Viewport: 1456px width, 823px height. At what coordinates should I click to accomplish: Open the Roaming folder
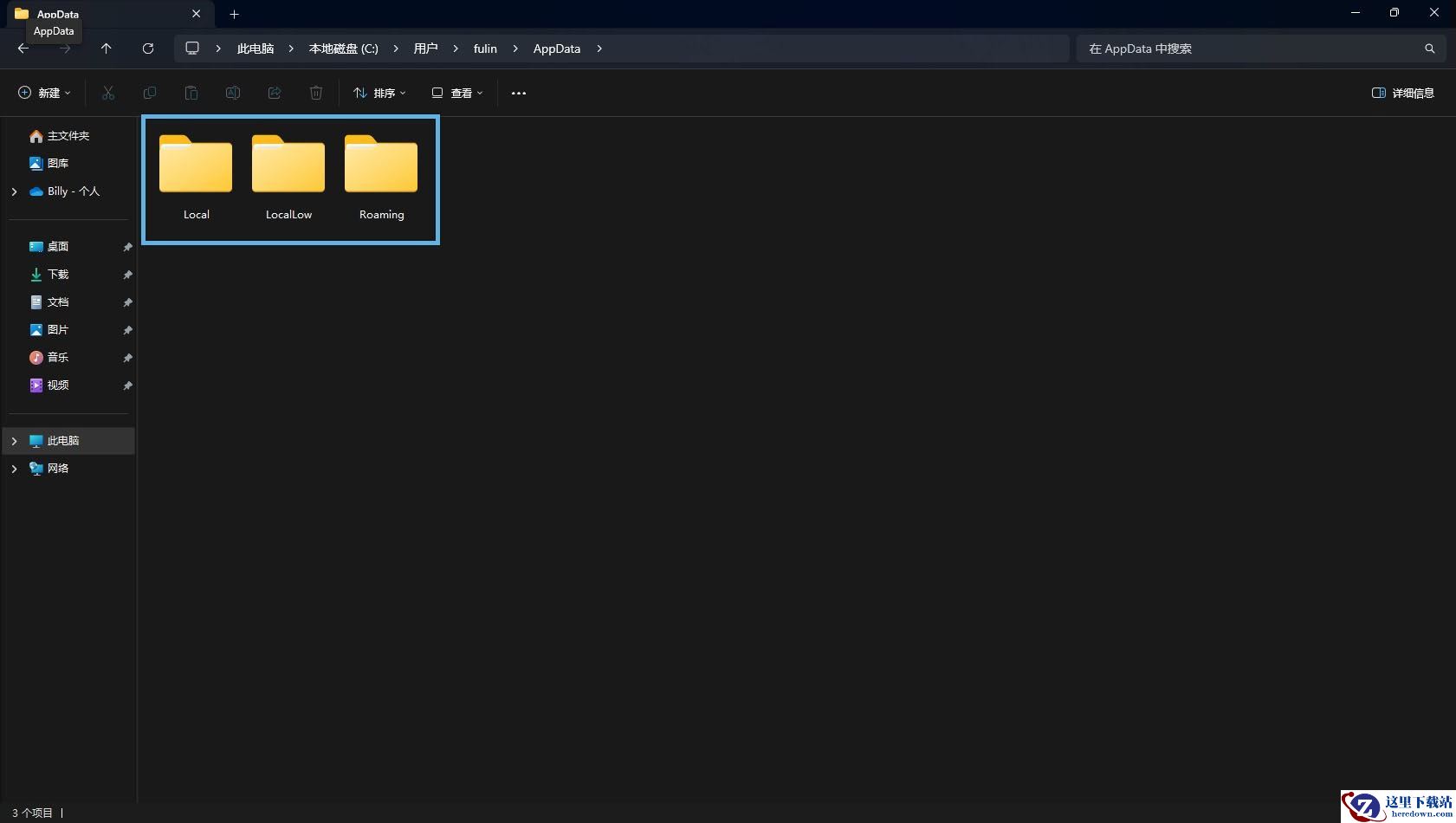coord(381,178)
